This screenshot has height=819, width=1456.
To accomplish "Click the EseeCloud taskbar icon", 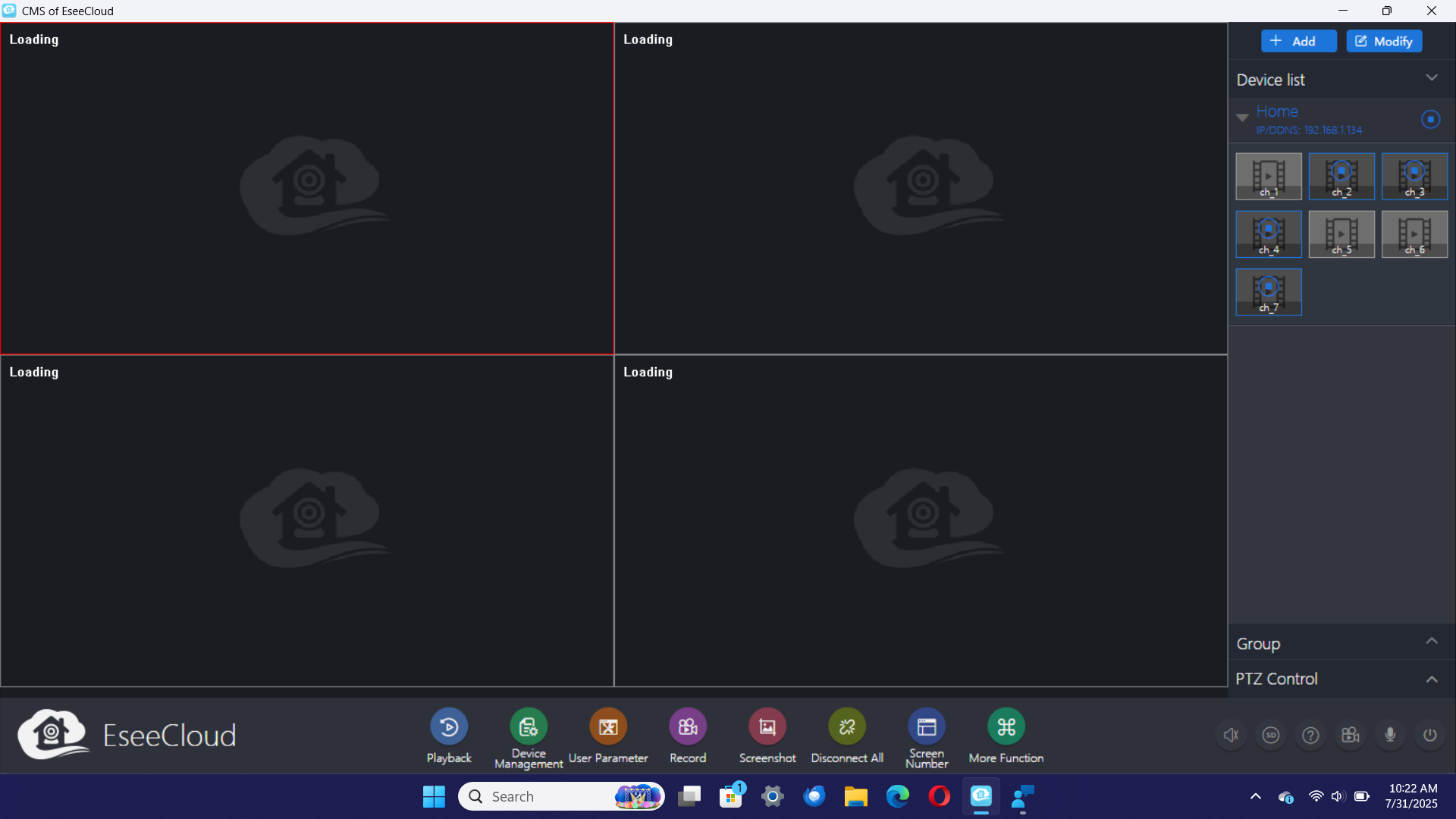I will tap(981, 796).
